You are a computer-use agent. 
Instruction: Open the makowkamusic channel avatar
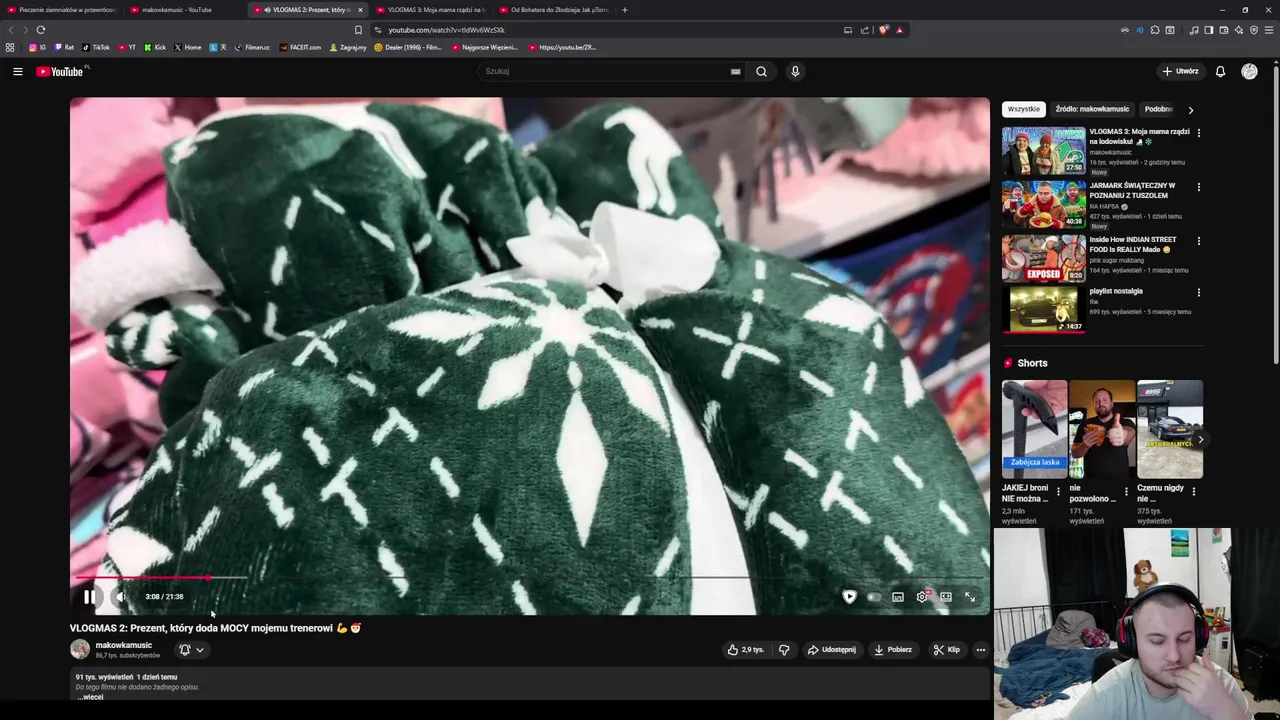click(x=80, y=649)
